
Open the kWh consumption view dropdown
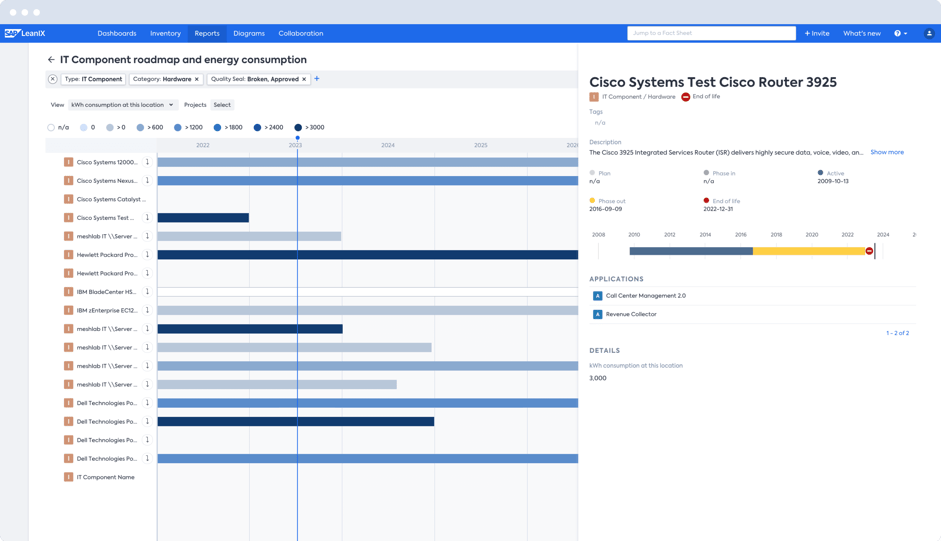click(x=122, y=105)
